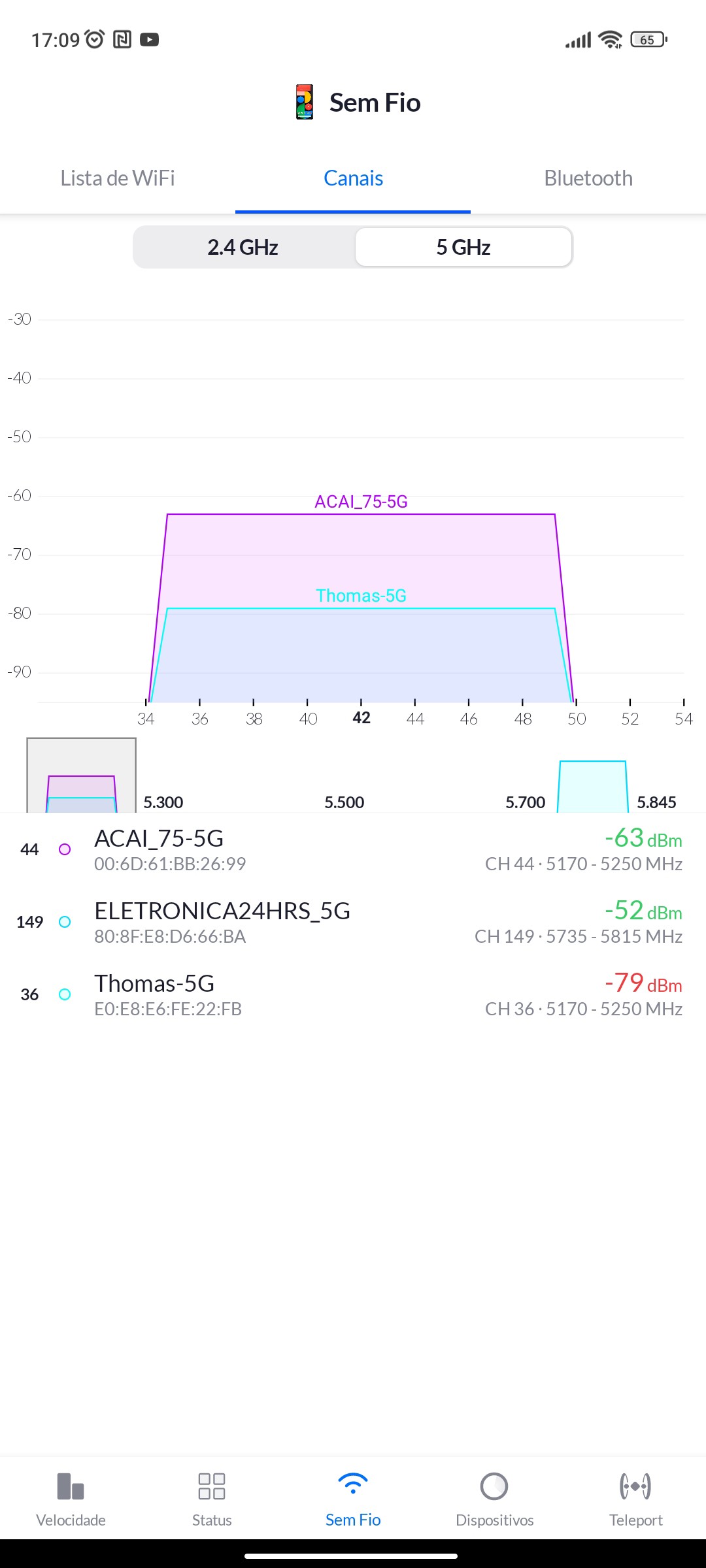Viewport: 706px width, 1568px height.
Task: Tap the Sem Fio WiFi icon
Action: 353,1484
